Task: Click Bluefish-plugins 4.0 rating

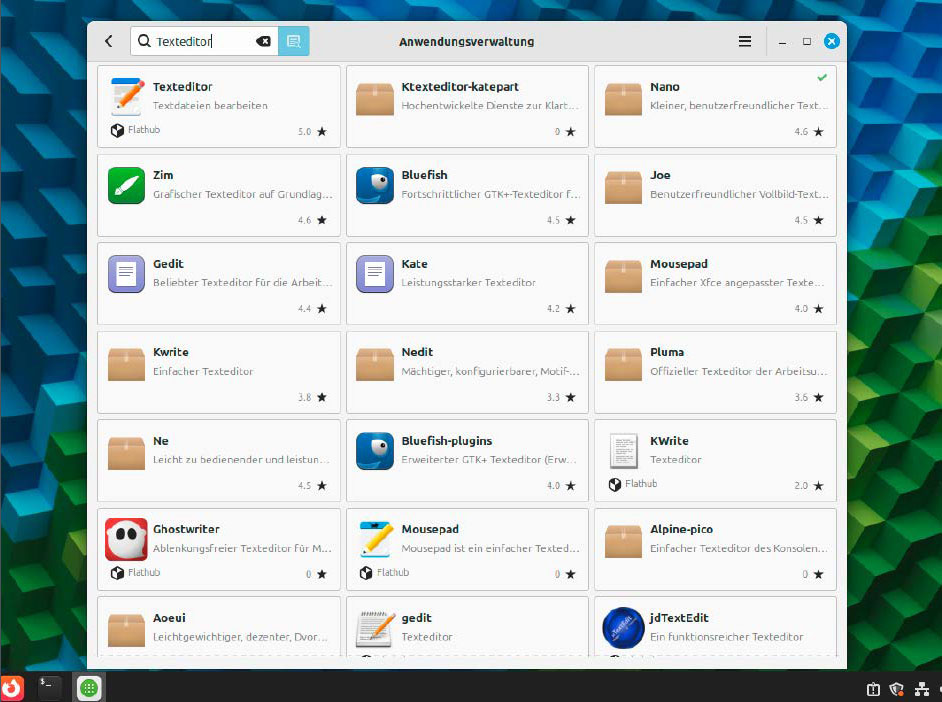Action: pos(561,485)
